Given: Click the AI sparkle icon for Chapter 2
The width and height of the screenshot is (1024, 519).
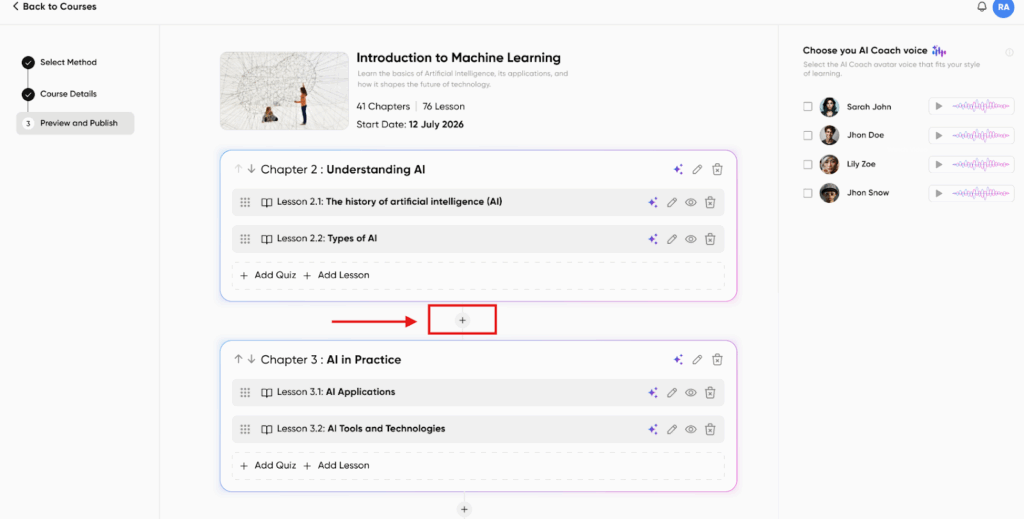Looking at the screenshot, I should (678, 170).
